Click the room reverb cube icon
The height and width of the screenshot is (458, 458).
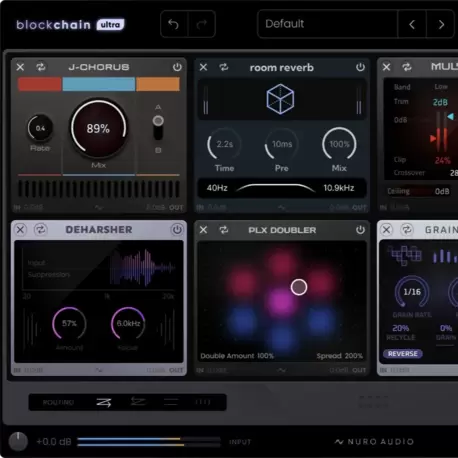pyautogui.click(x=280, y=99)
